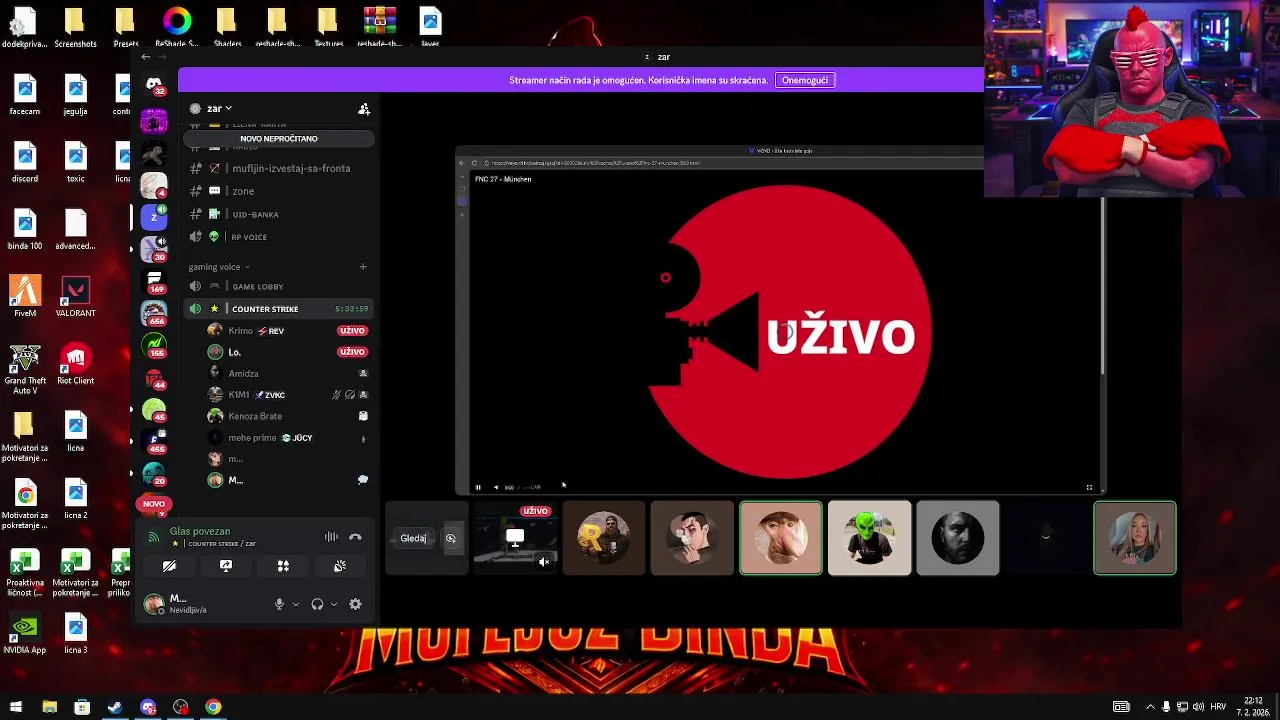Add channel to gaming voice category

363,267
